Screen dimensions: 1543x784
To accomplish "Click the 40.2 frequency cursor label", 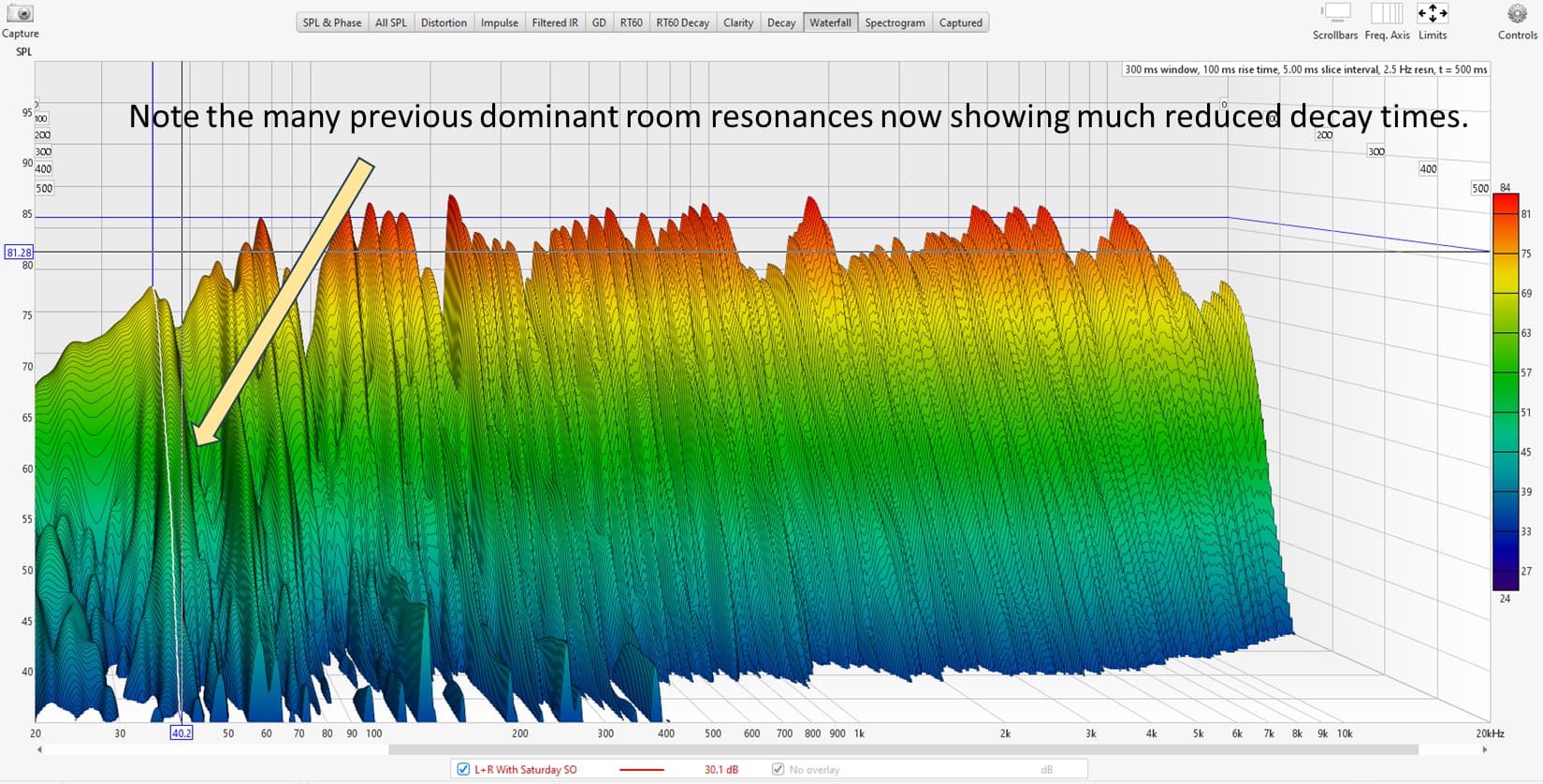I will click(x=182, y=733).
